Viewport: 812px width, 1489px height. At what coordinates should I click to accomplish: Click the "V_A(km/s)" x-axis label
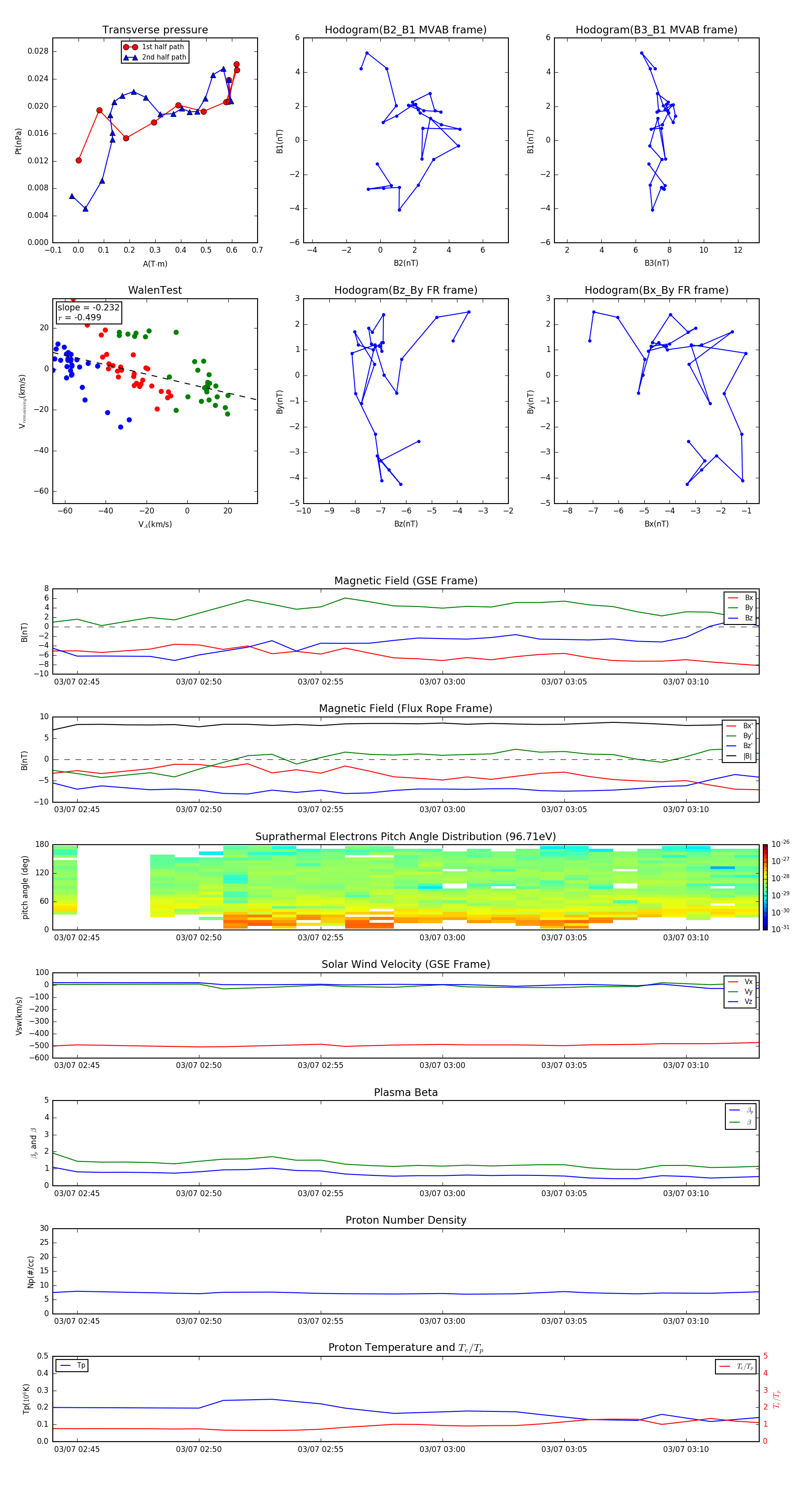[x=155, y=524]
